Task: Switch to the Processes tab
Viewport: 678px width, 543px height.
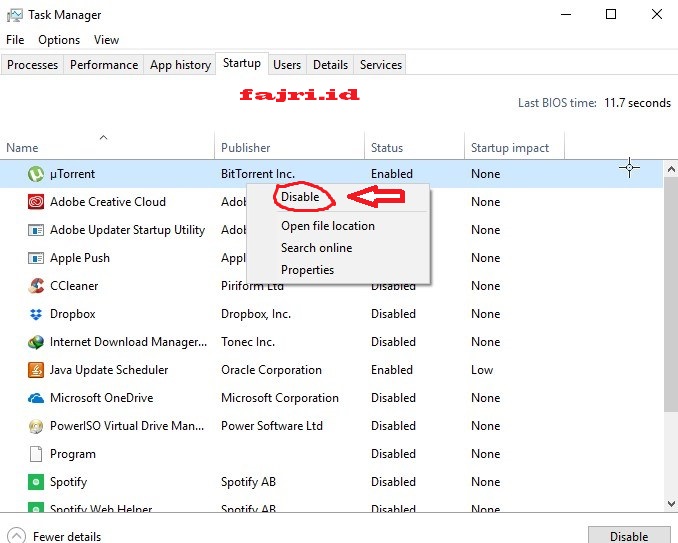Action: coord(32,65)
